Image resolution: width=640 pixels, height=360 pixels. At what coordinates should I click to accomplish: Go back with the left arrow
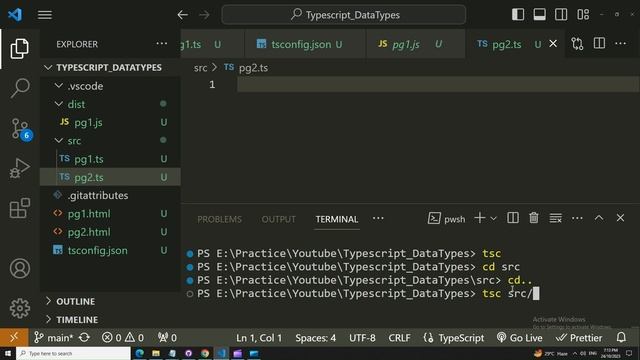pos(182,15)
